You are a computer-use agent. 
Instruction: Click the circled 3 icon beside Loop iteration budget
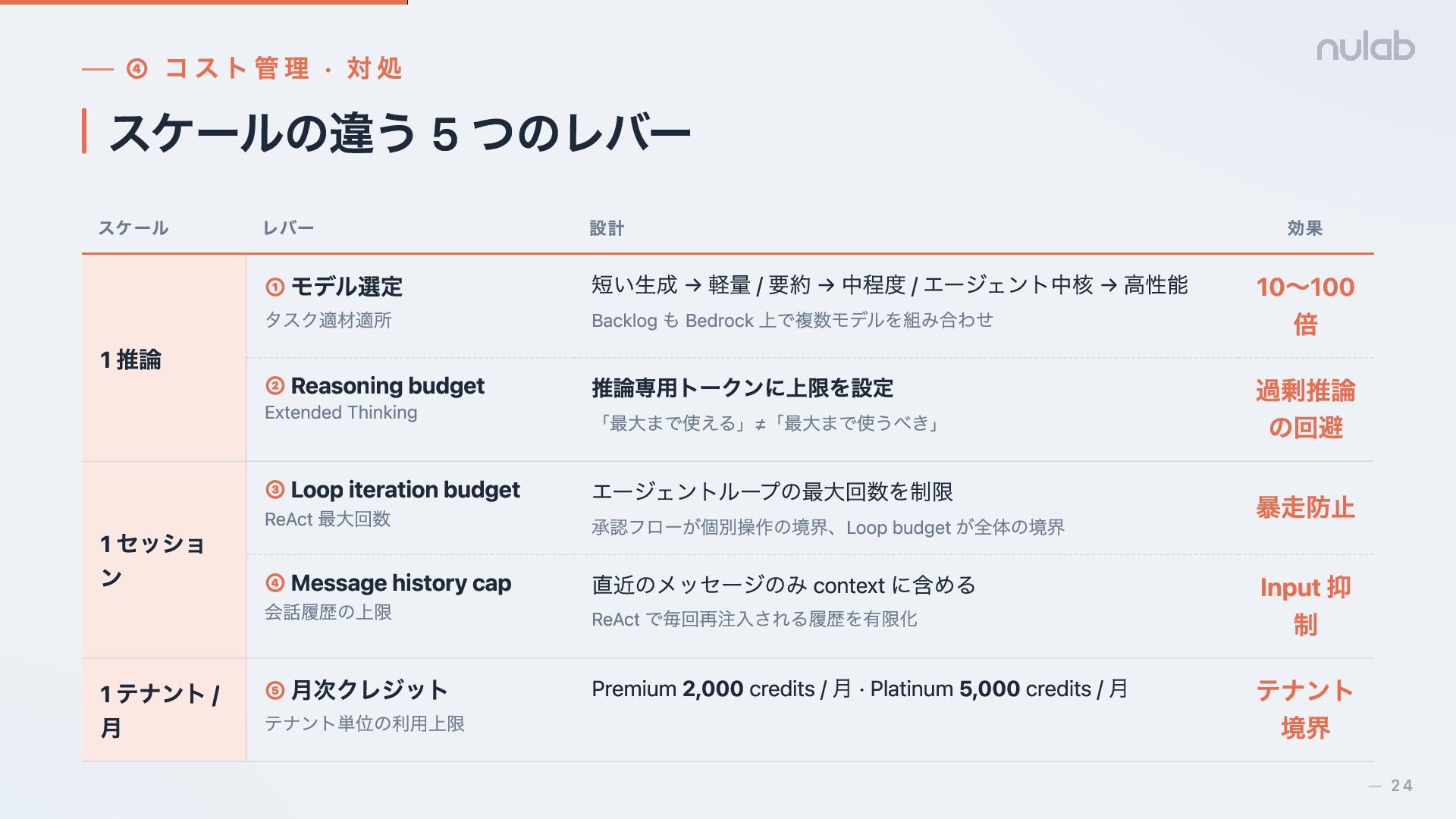coord(275,490)
